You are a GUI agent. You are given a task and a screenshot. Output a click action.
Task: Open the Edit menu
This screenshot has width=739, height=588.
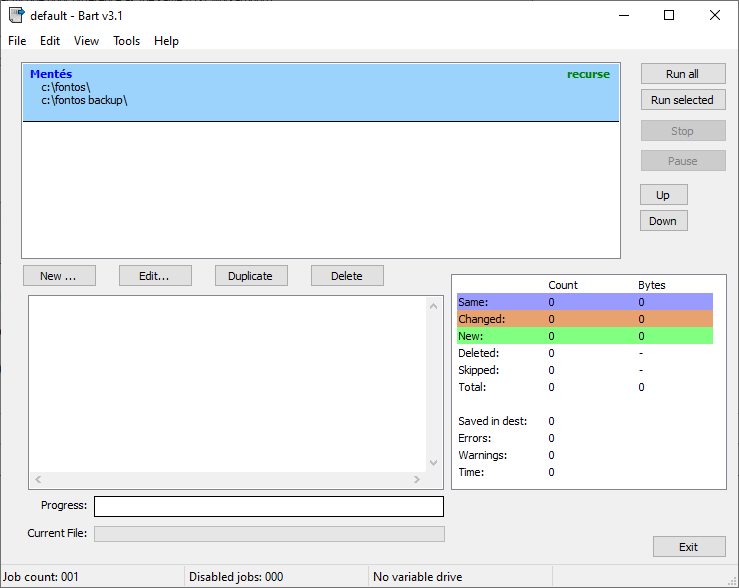tap(50, 41)
